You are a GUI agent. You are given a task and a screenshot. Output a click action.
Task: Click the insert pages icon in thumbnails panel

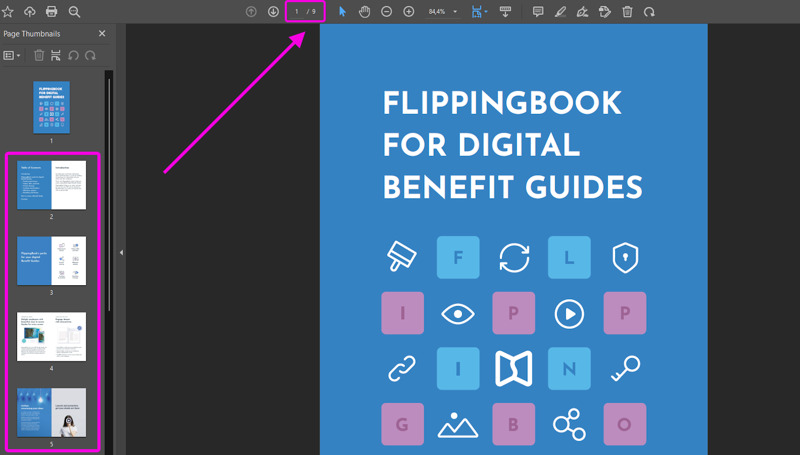[56, 55]
